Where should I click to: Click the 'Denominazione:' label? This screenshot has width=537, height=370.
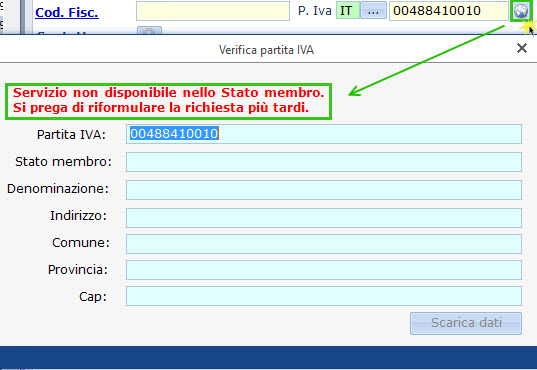[x=58, y=189]
